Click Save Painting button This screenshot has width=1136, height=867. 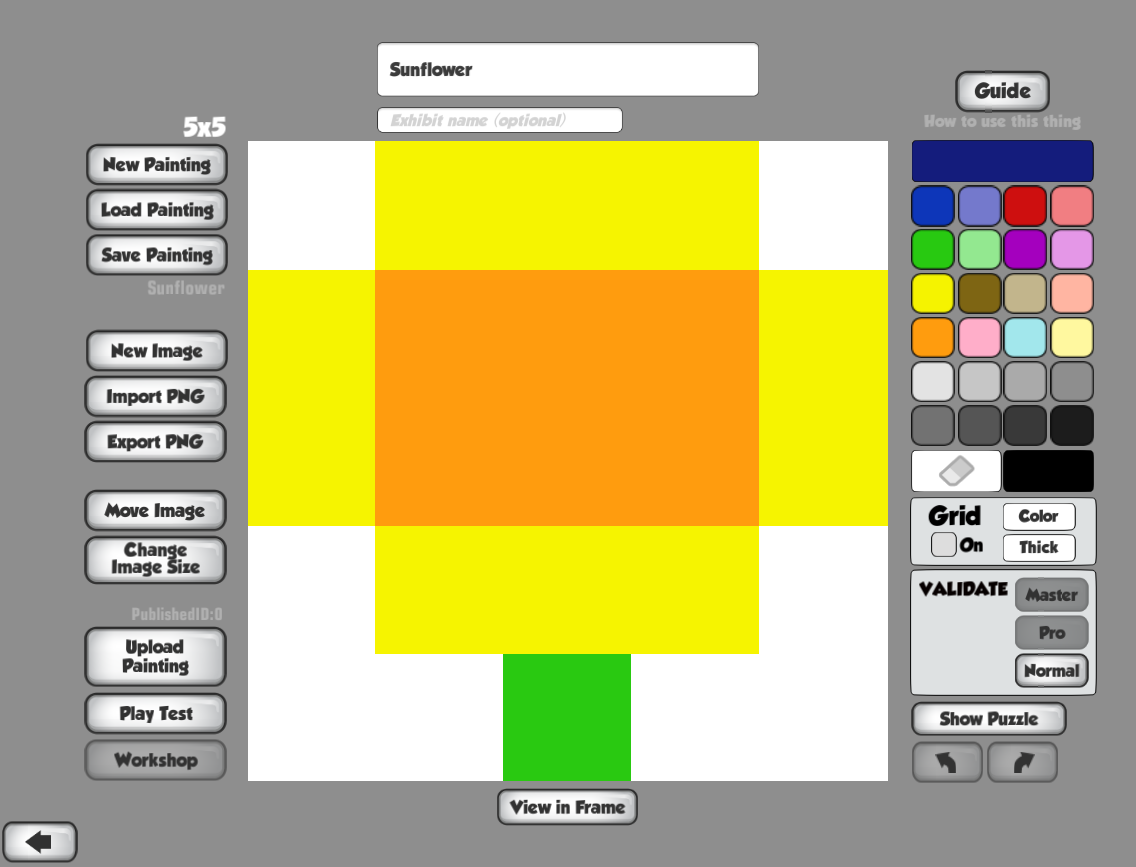tap(156, 255)
